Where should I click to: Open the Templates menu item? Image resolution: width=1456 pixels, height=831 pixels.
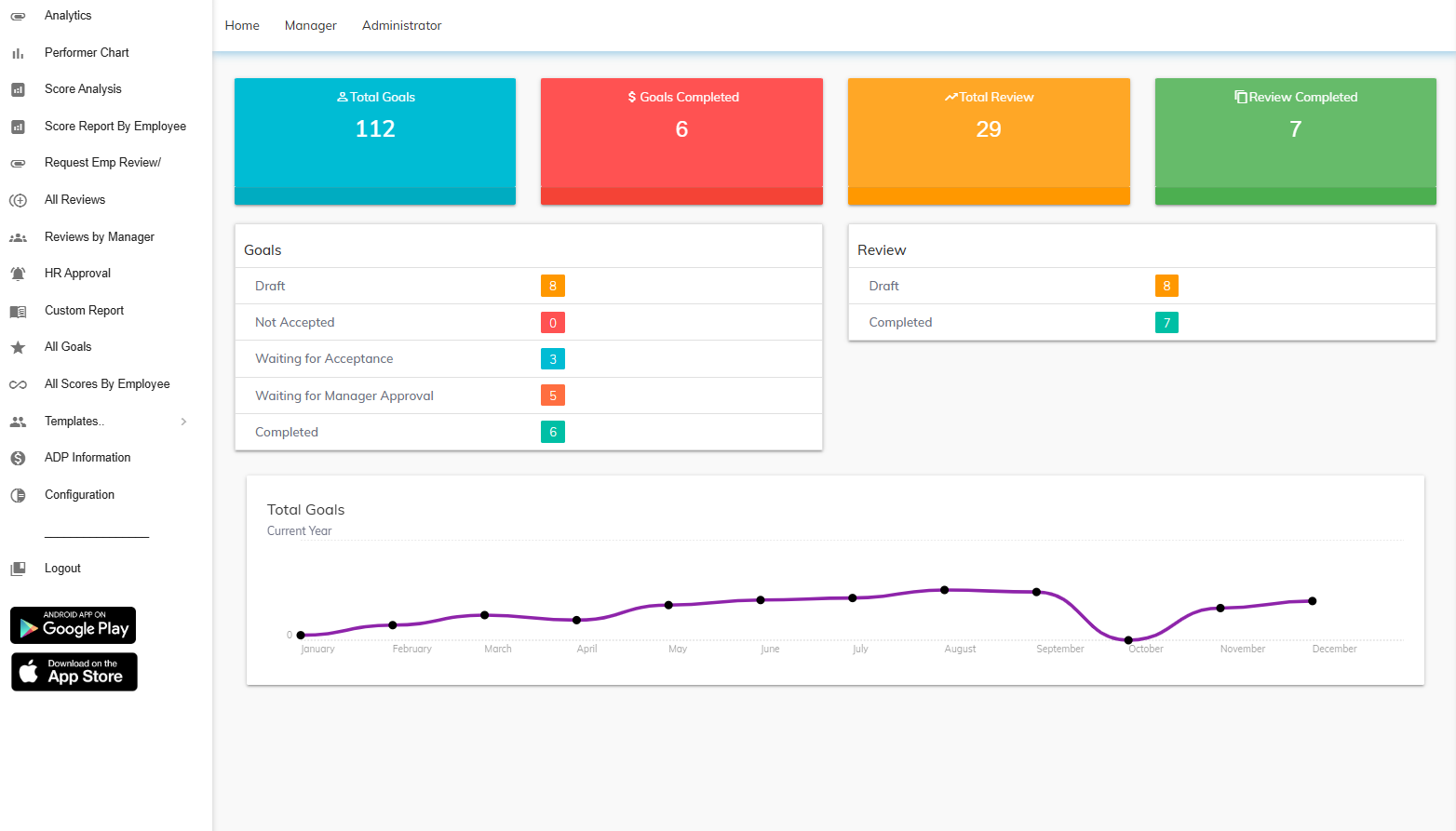pos(74,422)
